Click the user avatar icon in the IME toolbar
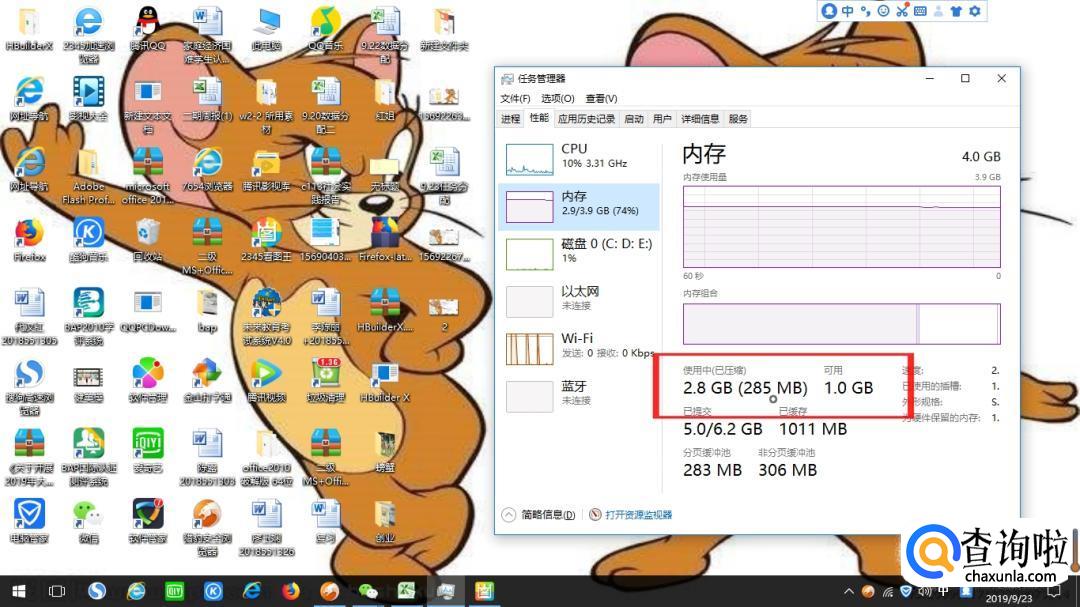Screen dimensions: 1080x607 pyautogui.click(x=829, y=11)
